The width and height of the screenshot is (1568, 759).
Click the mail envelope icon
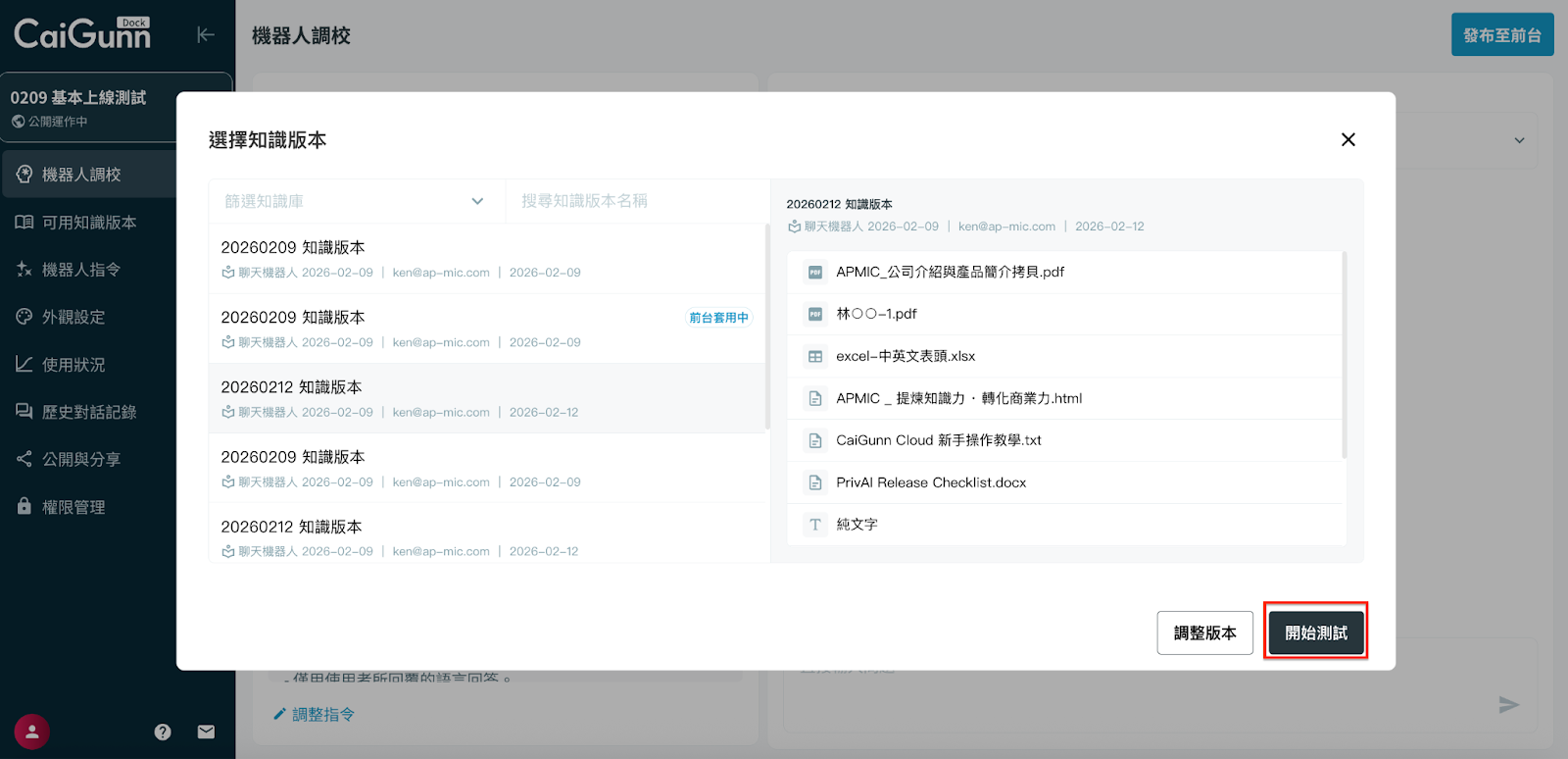(206, 732)
